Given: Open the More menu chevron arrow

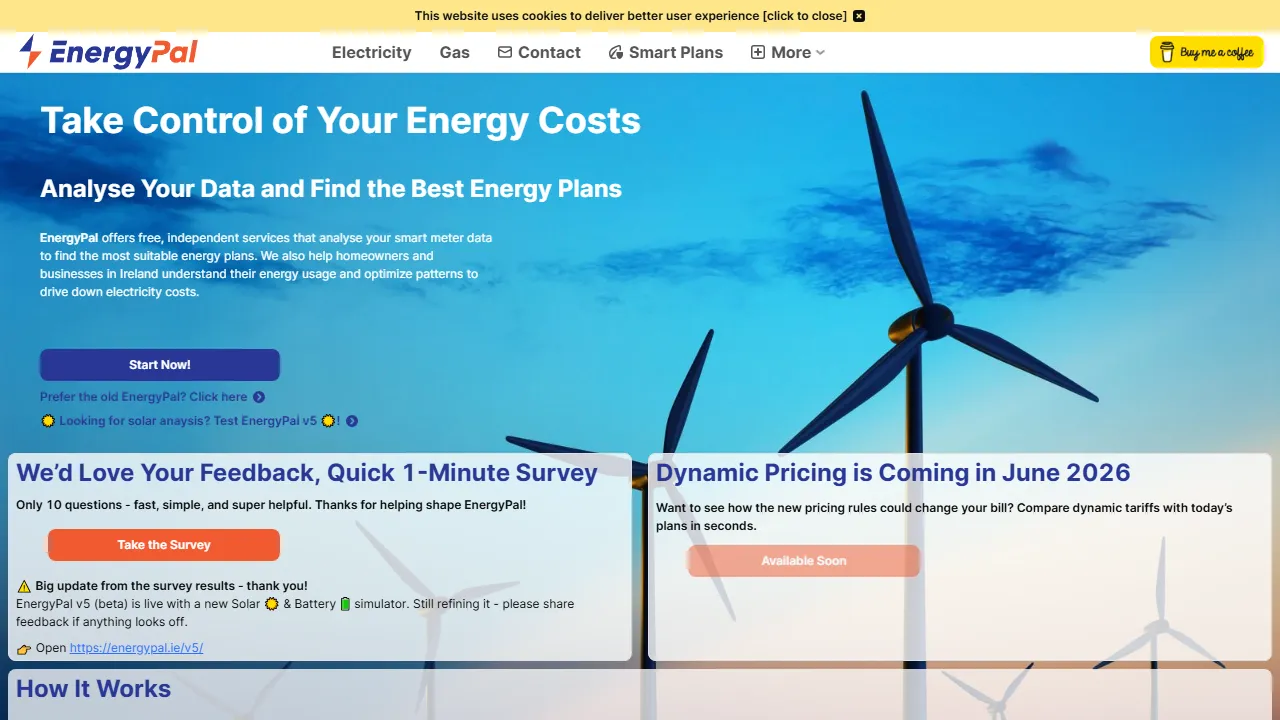Looking at the screenshot, I should [x=819, y=52].
